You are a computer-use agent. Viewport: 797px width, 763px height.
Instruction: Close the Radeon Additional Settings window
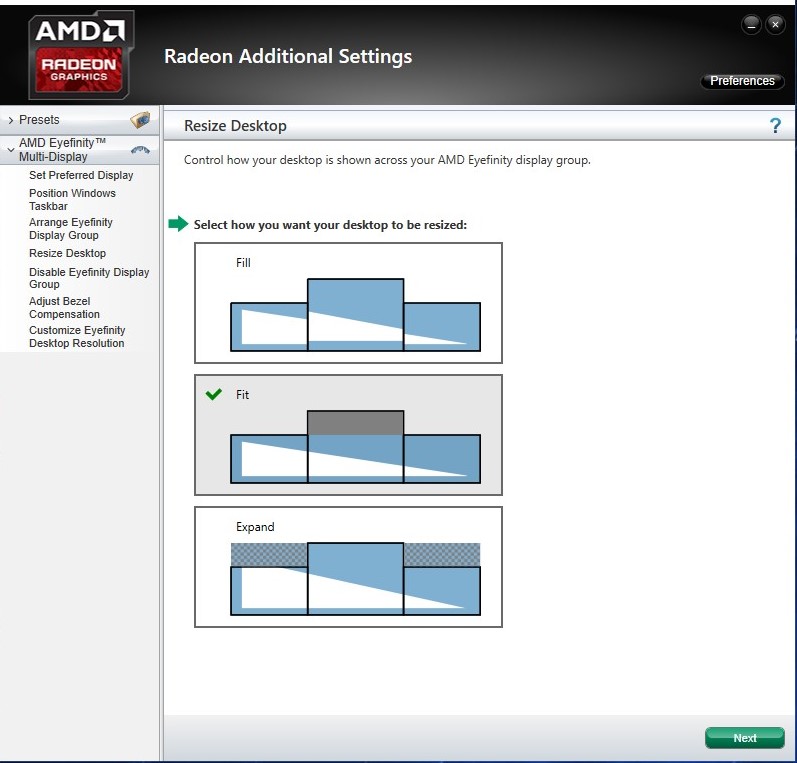pos(775,24)
